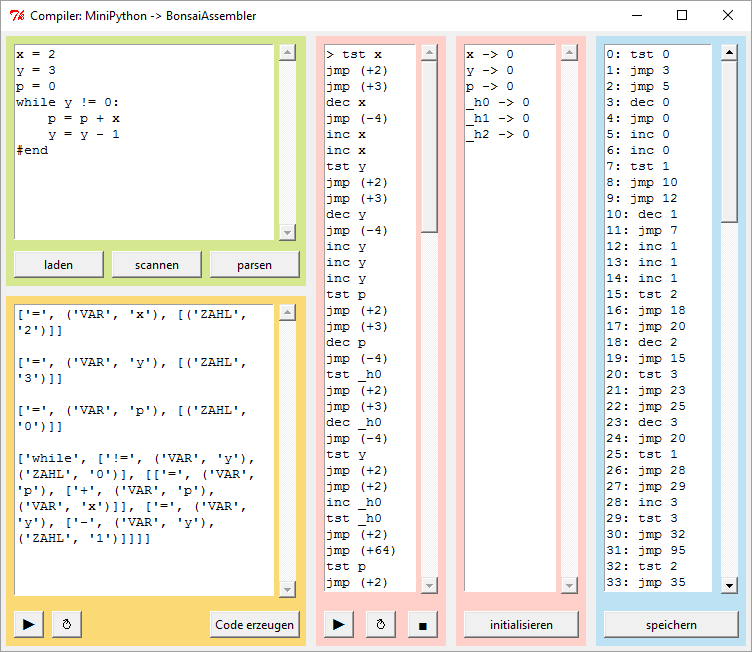Select the 'x -> 0' variable entry
Image resolution: width=752 pixels, height=652 pixels.
click(490, 54)
